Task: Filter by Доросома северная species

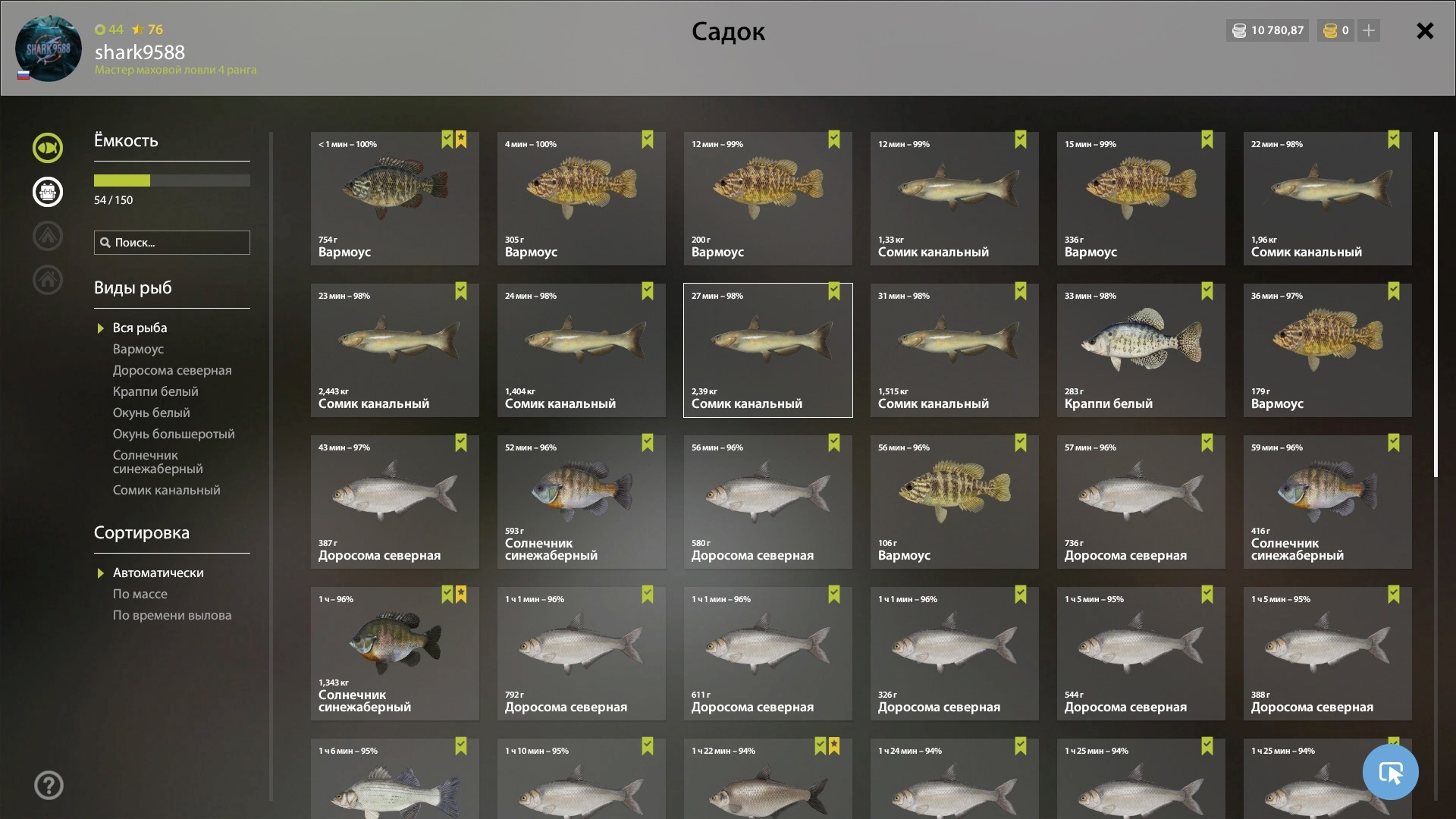Action: 172,370
